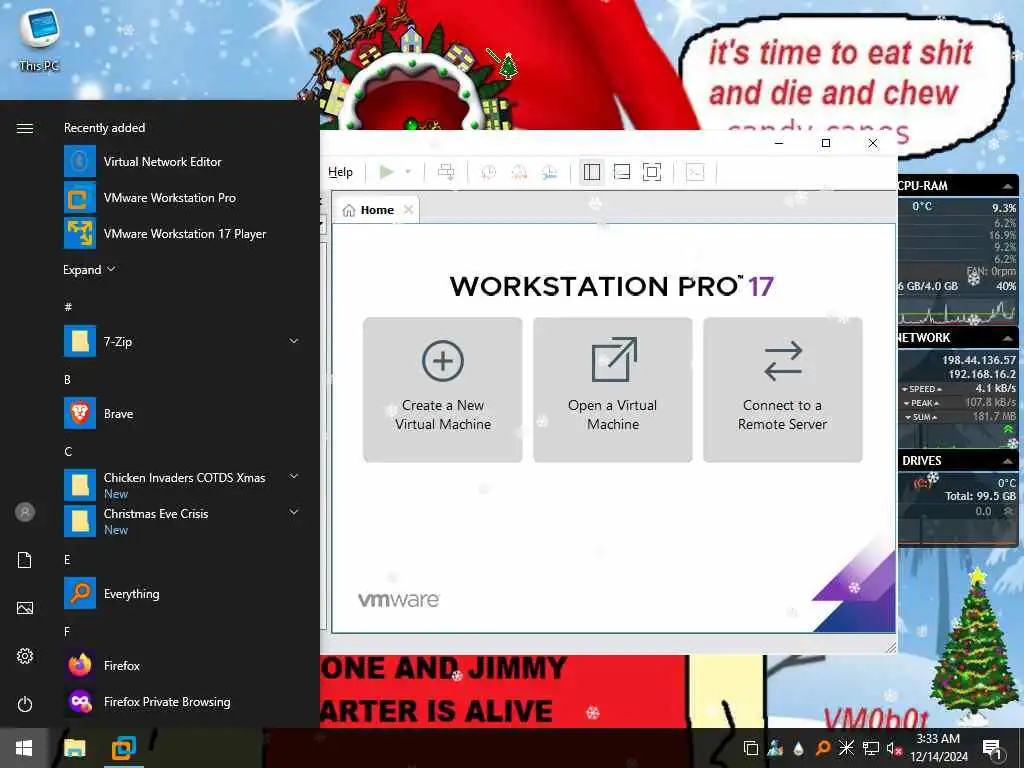Collapse DRIVES gadget panel arrow

click(1008, 461)
